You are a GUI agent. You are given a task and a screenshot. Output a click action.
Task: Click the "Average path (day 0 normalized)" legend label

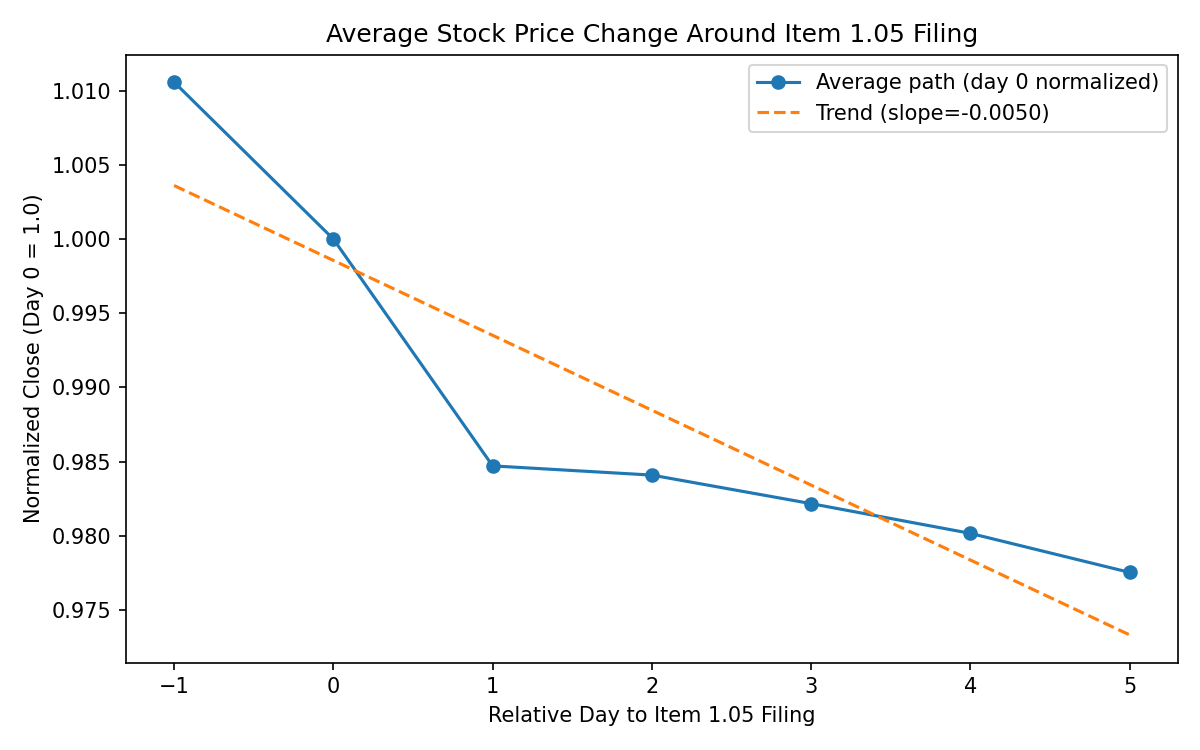(x=986, y=82)
